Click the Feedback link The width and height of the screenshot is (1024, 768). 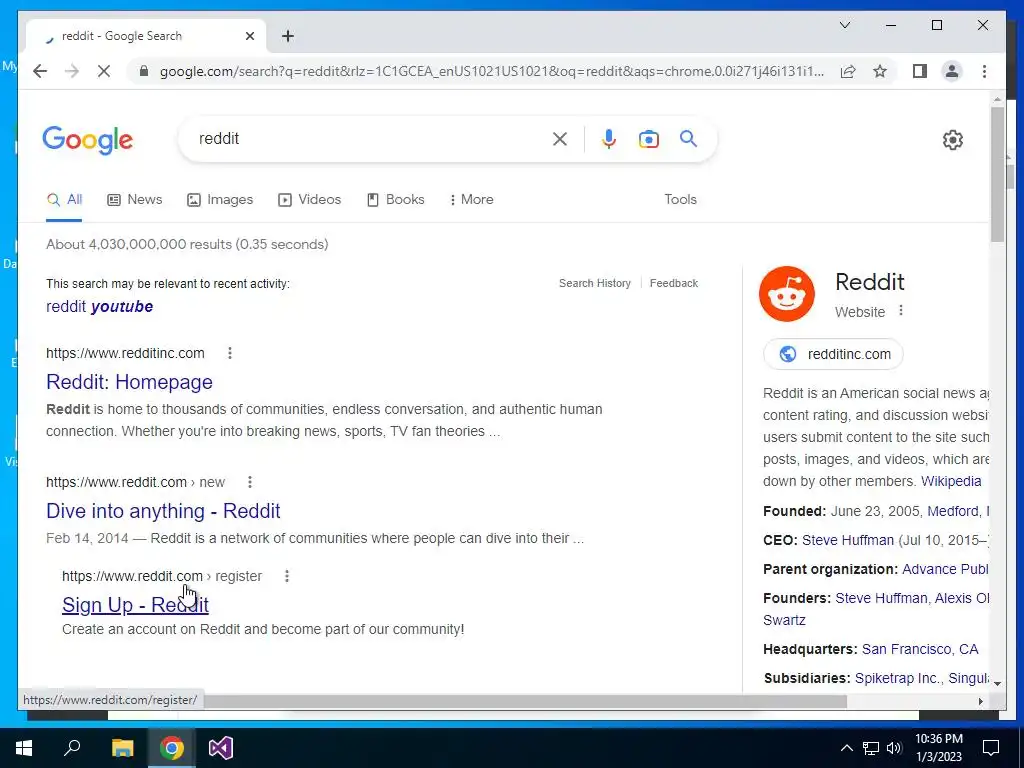(673, 283)
